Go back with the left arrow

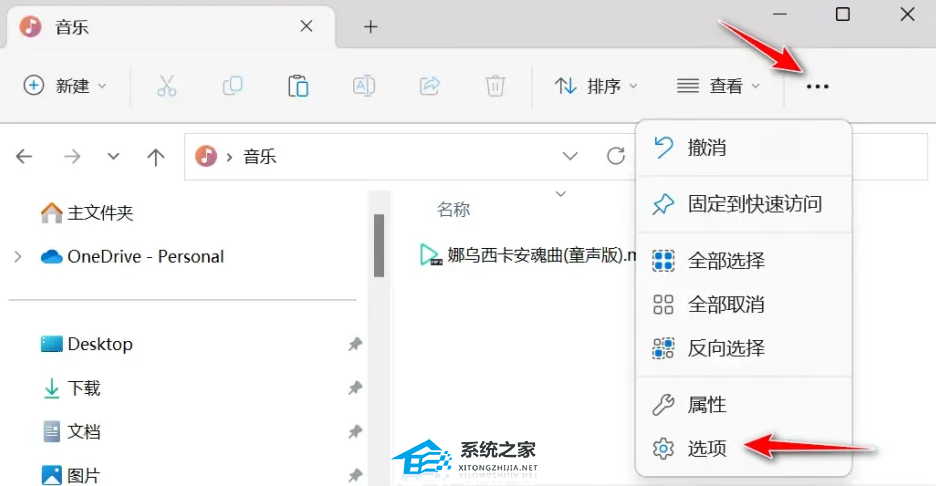tap(24, 156)
